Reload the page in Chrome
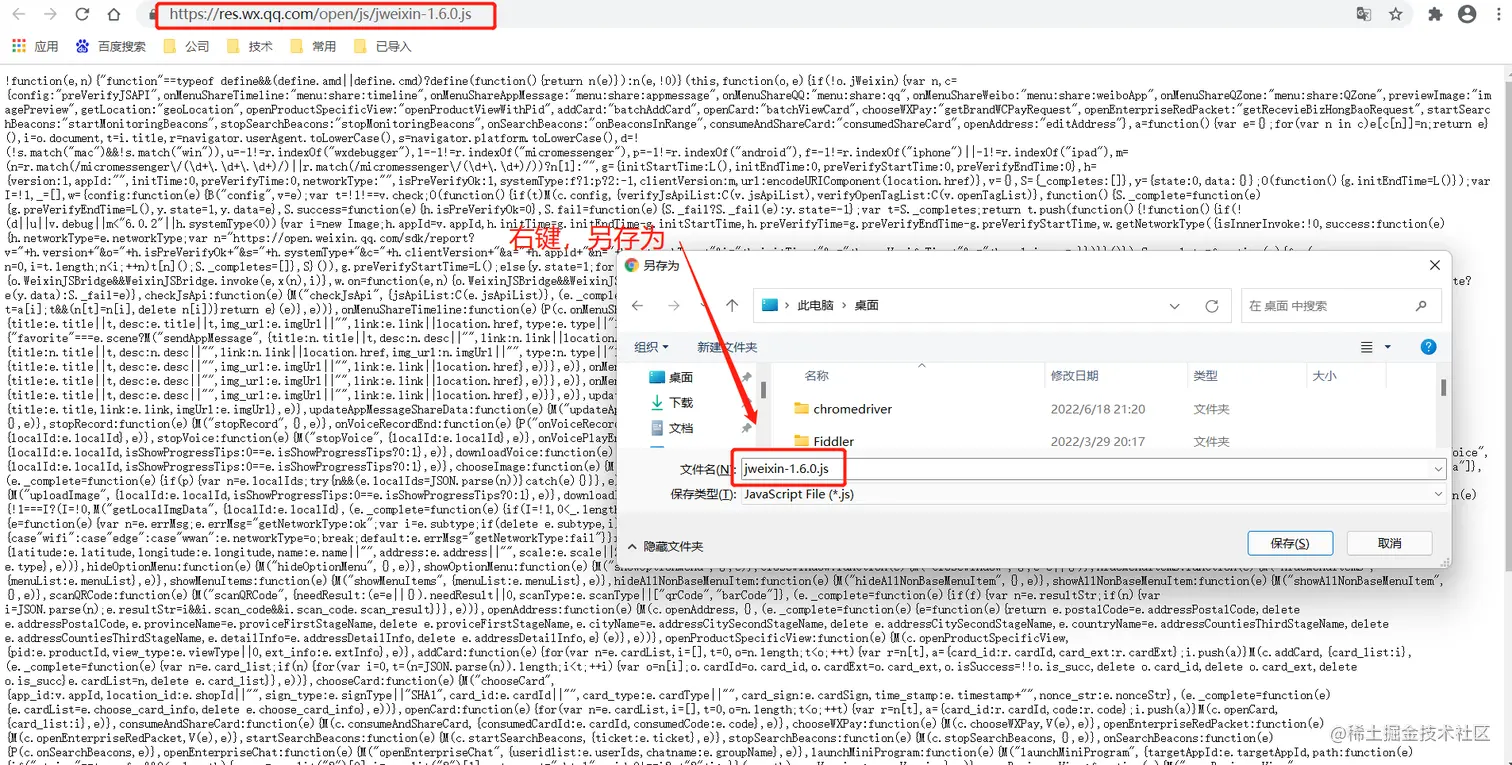This screenshot has height=765, width=1512. [82, 15]
